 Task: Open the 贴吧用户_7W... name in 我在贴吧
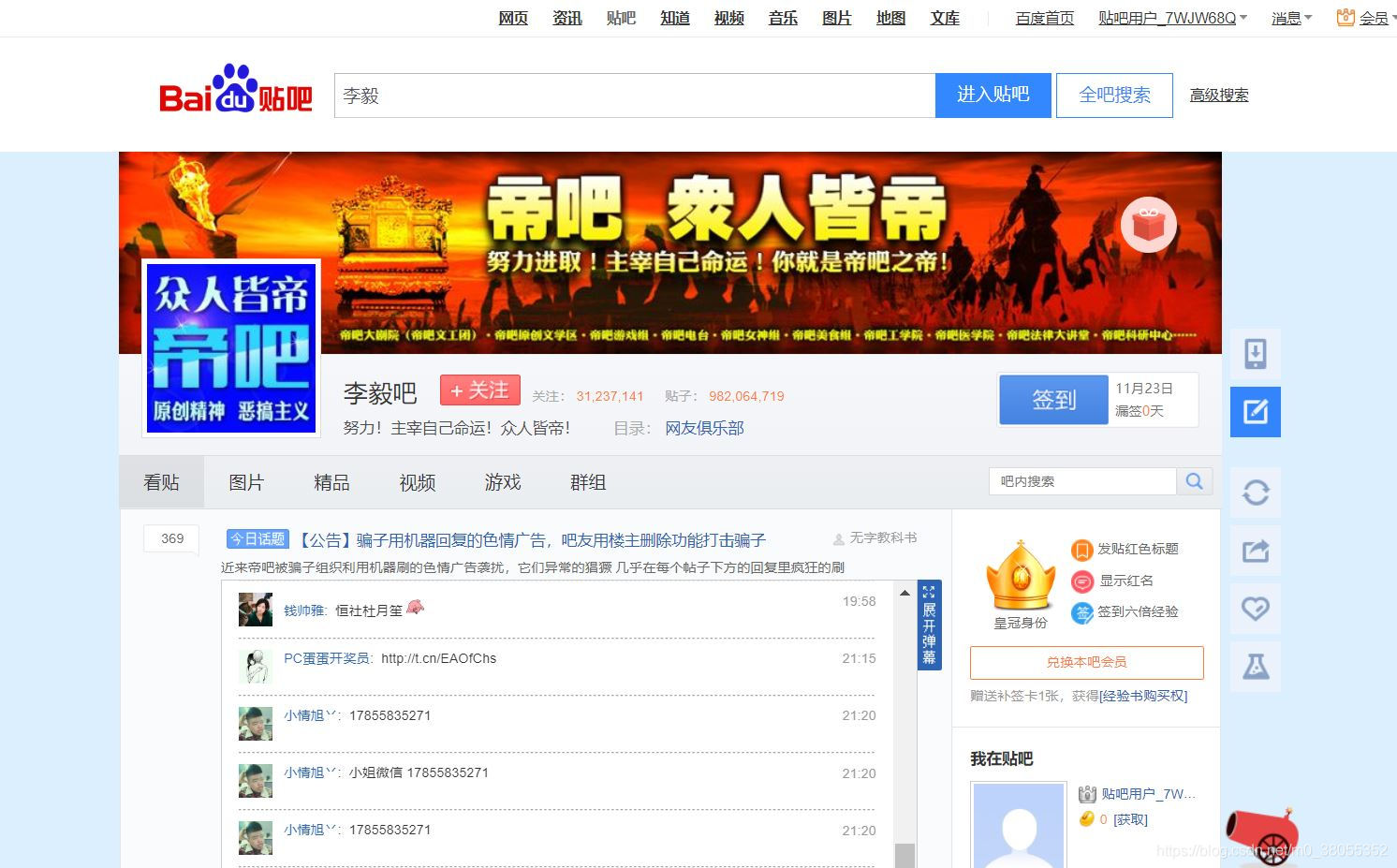(x=1149, y=794)
